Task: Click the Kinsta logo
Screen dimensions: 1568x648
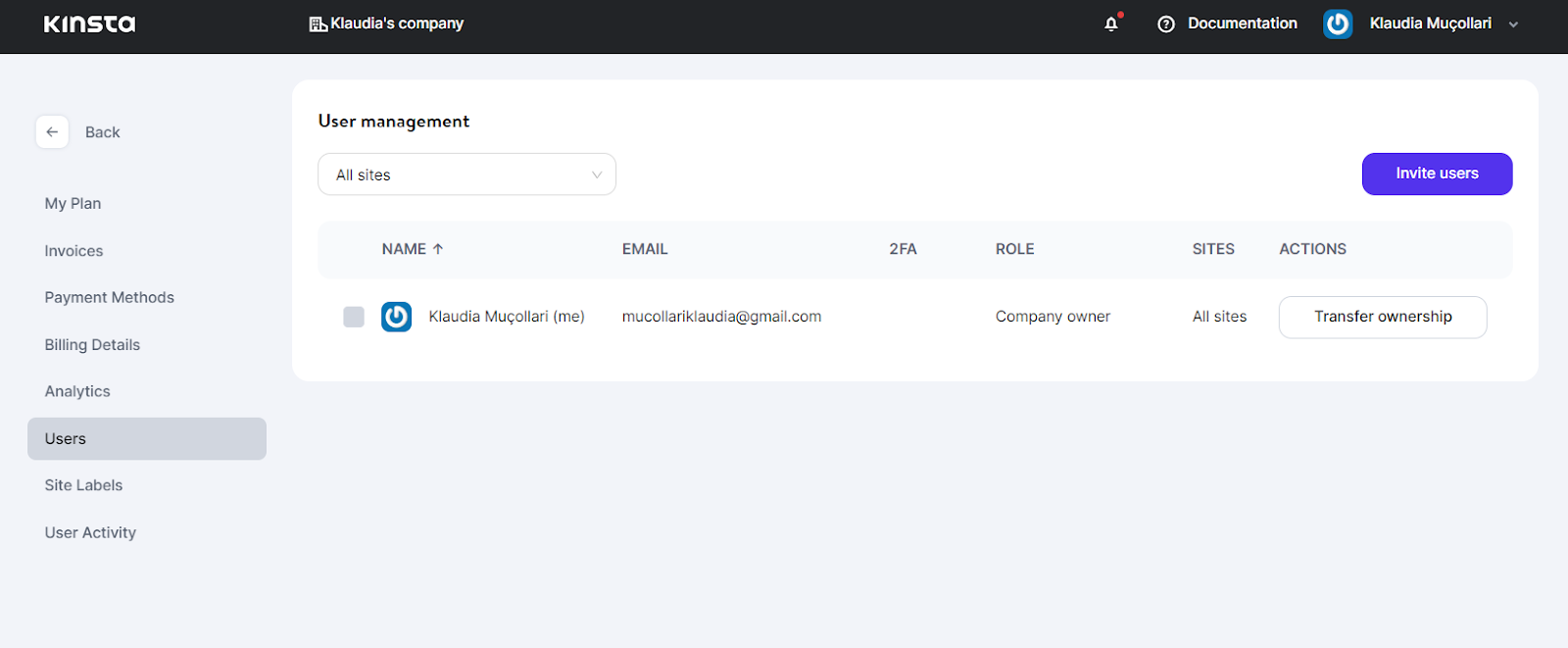Action: pyautogui.click(x=89, y=24)
